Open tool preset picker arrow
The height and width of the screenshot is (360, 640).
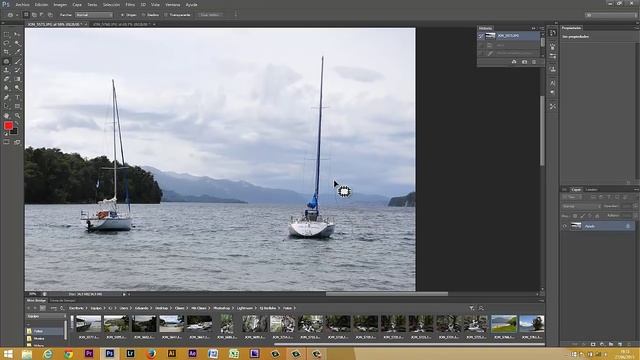click(x=17, y=15)
